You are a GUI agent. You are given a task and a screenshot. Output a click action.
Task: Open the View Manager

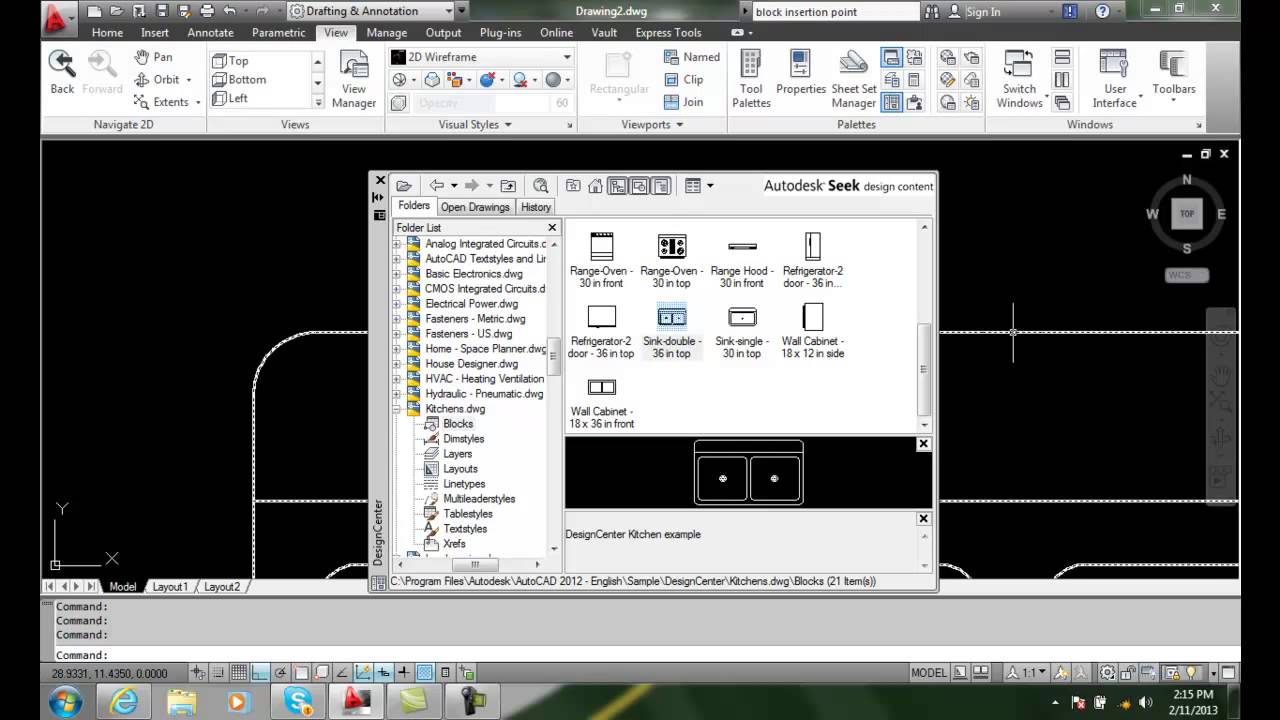(x=354, y=79)
